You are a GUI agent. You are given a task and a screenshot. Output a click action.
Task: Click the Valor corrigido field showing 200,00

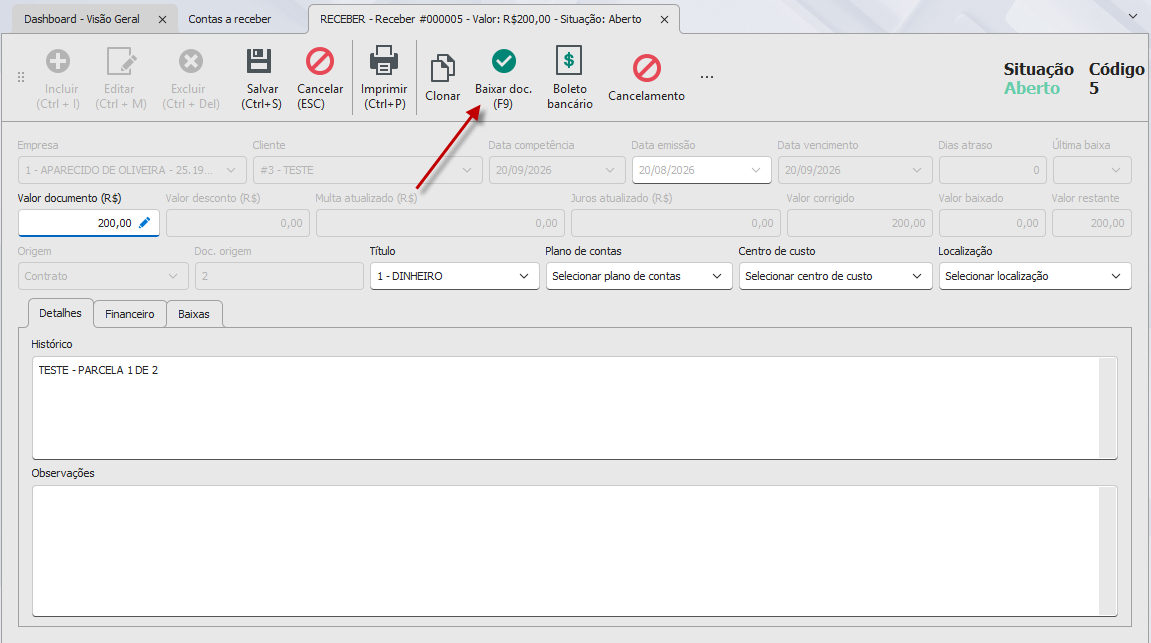(860, 223)
